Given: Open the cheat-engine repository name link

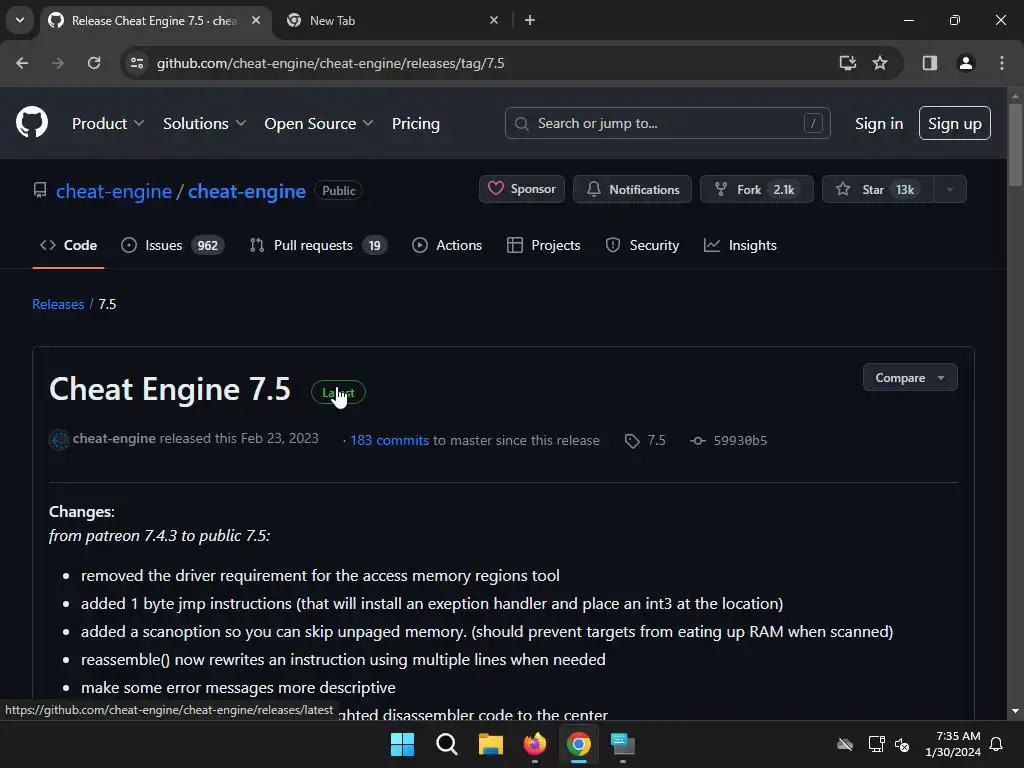Looking at the screenshot, I should [247, 191].
